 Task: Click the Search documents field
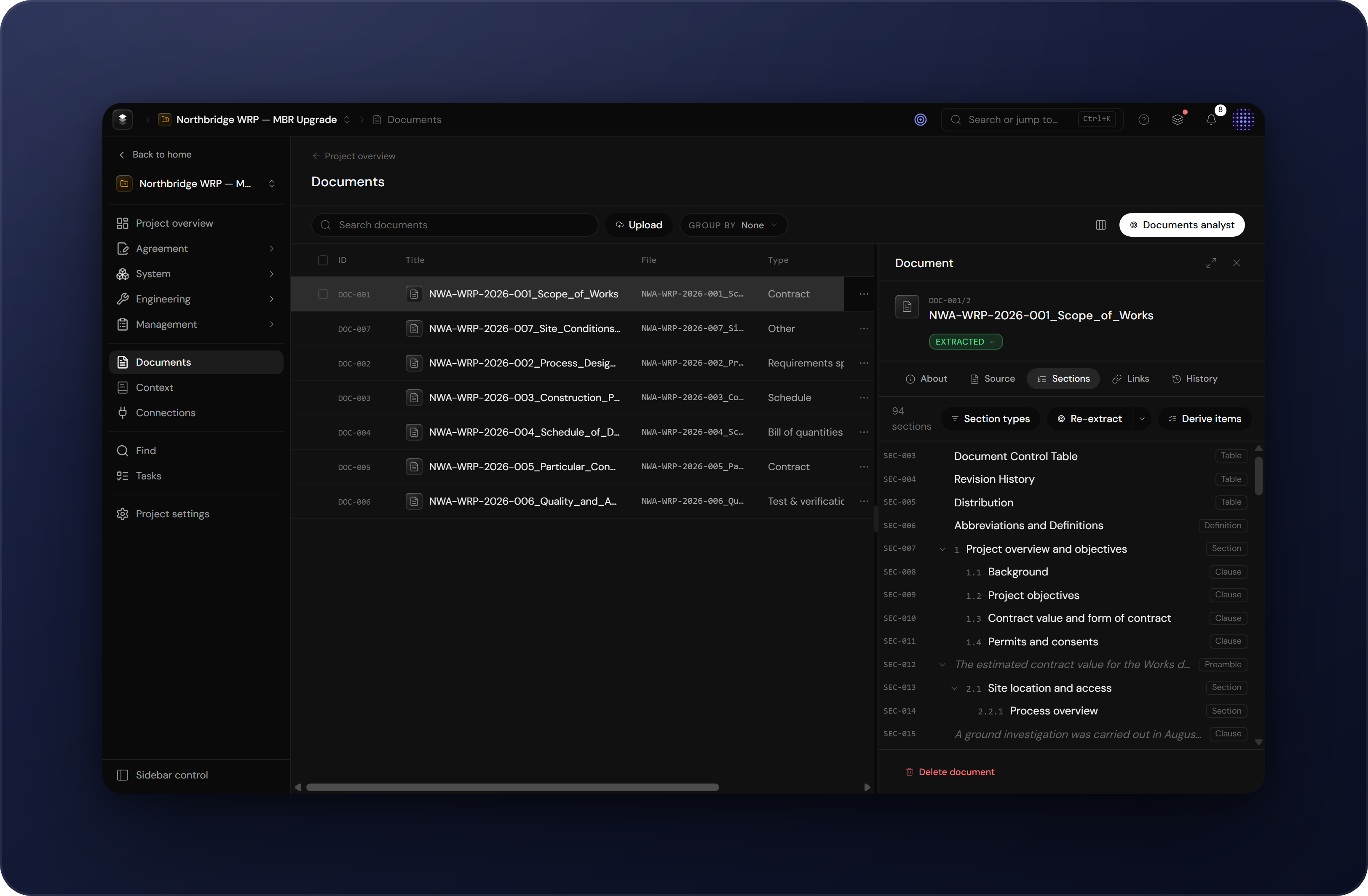455,225
